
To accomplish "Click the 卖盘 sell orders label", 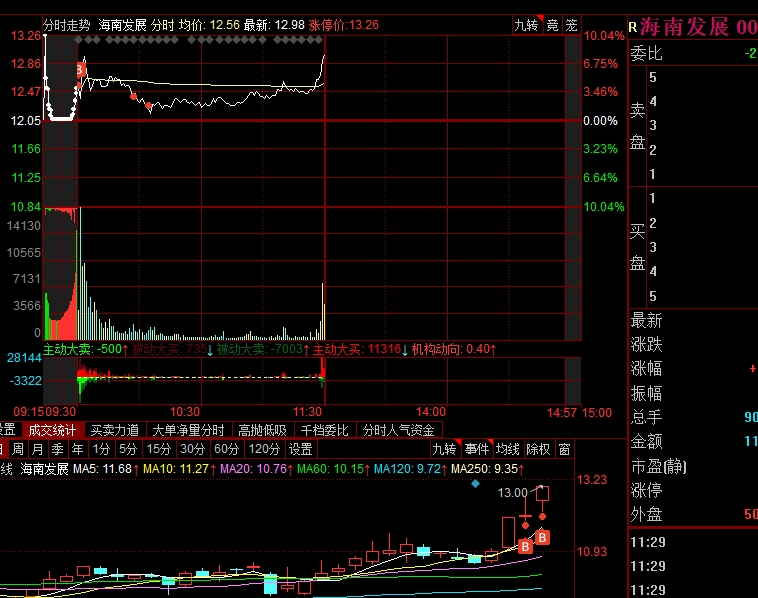I will point(638,126).
